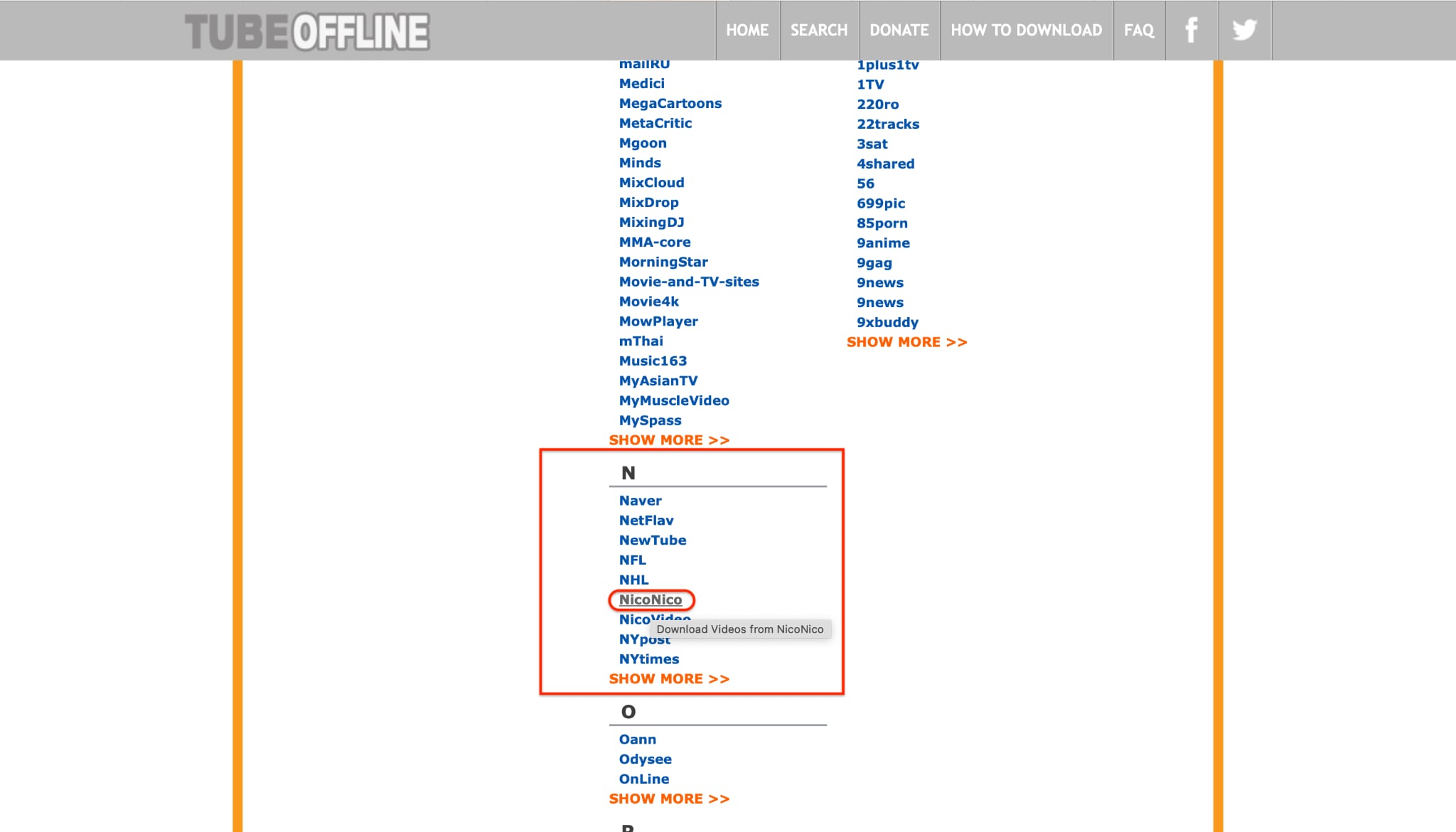Expand the SHOW MORE list below MySpass
Image resolution: width=1456 pixels, height=832 pixels.
[x=668, y=439]
